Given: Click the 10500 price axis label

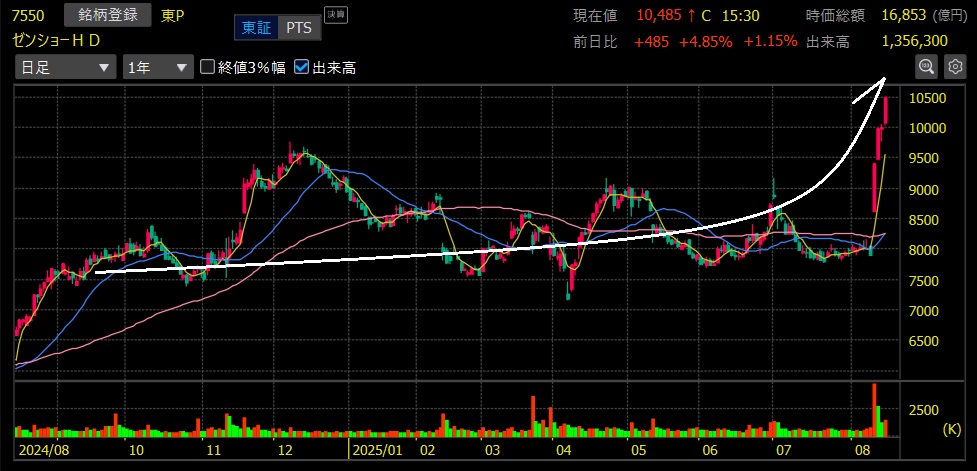Looking at the screenshot, I should pos(929,98).
